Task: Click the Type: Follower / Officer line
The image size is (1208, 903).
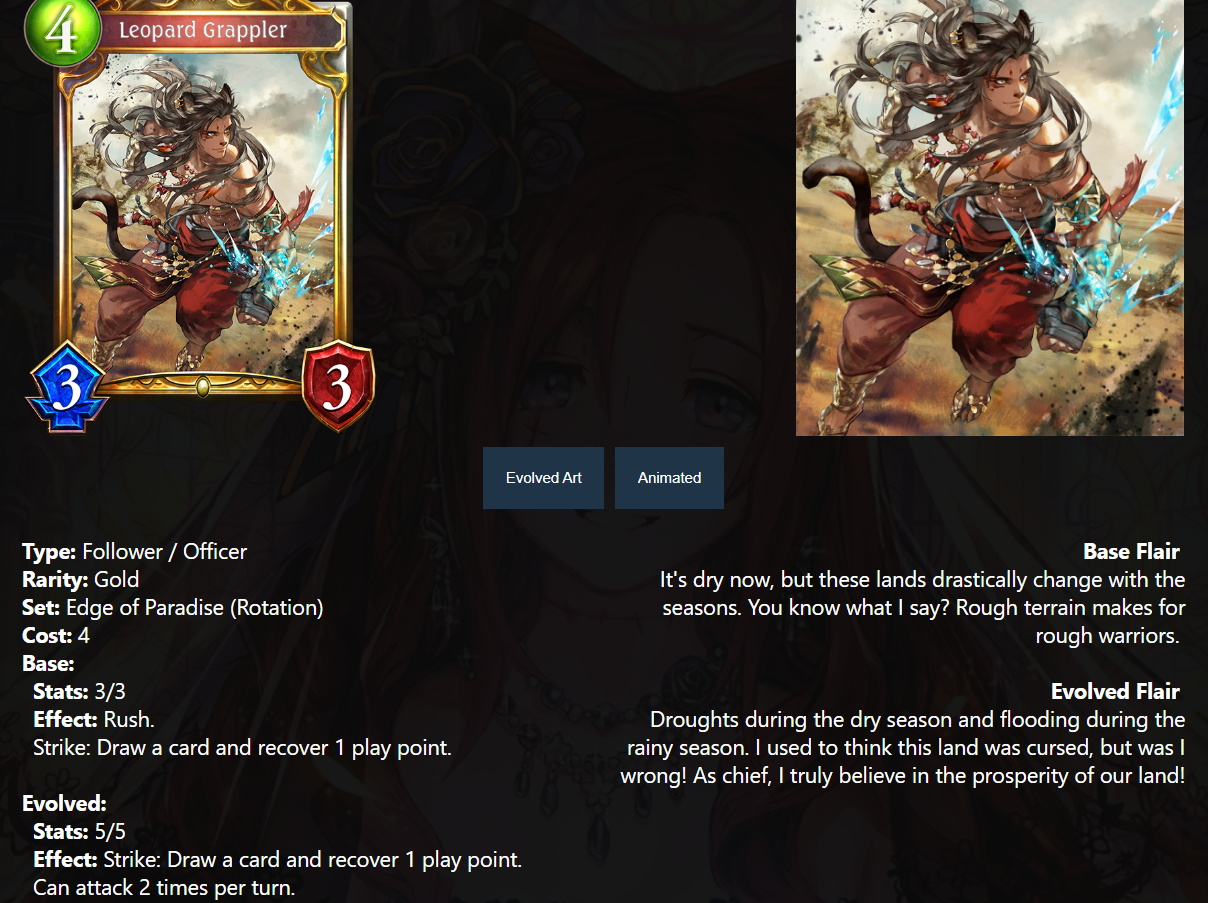Action: tap(135, 552)
